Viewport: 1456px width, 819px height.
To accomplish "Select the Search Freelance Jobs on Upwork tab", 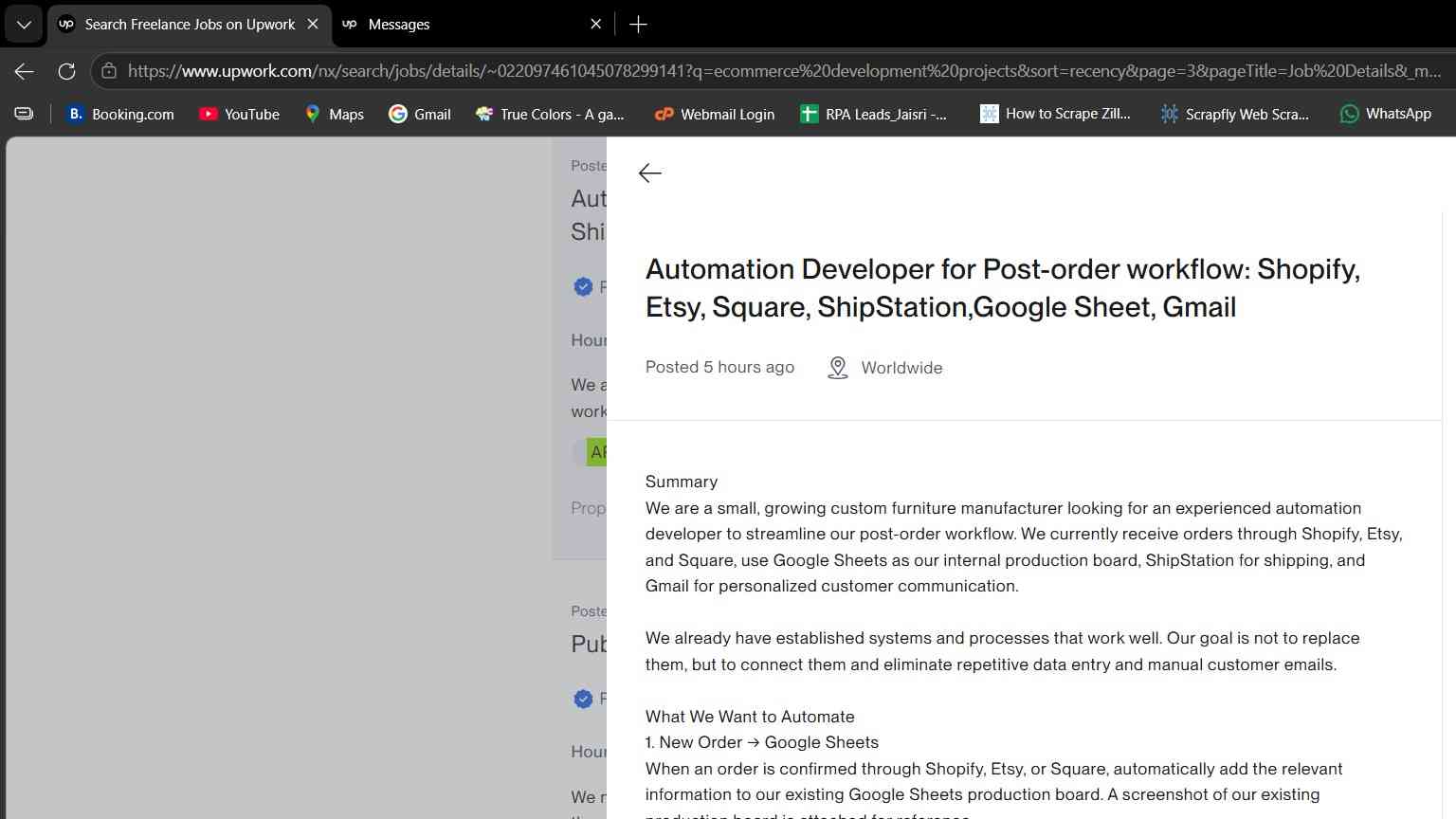I will [190, 25].
